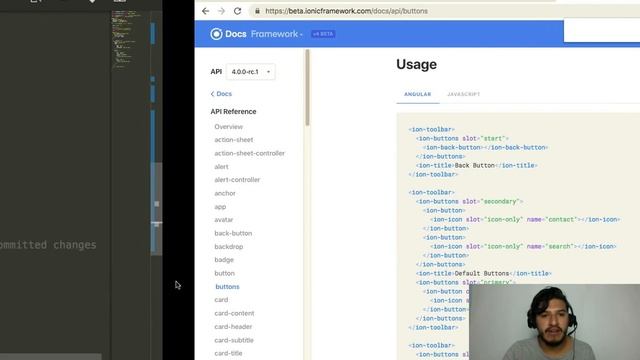Click the 'Default Buttons' ion-title code line
The height and width of the screenshot is (360, 640).
(484, 273)
